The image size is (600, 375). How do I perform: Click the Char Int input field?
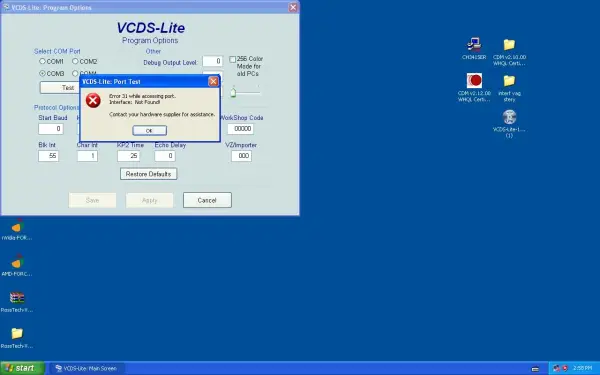coord(87,156)
